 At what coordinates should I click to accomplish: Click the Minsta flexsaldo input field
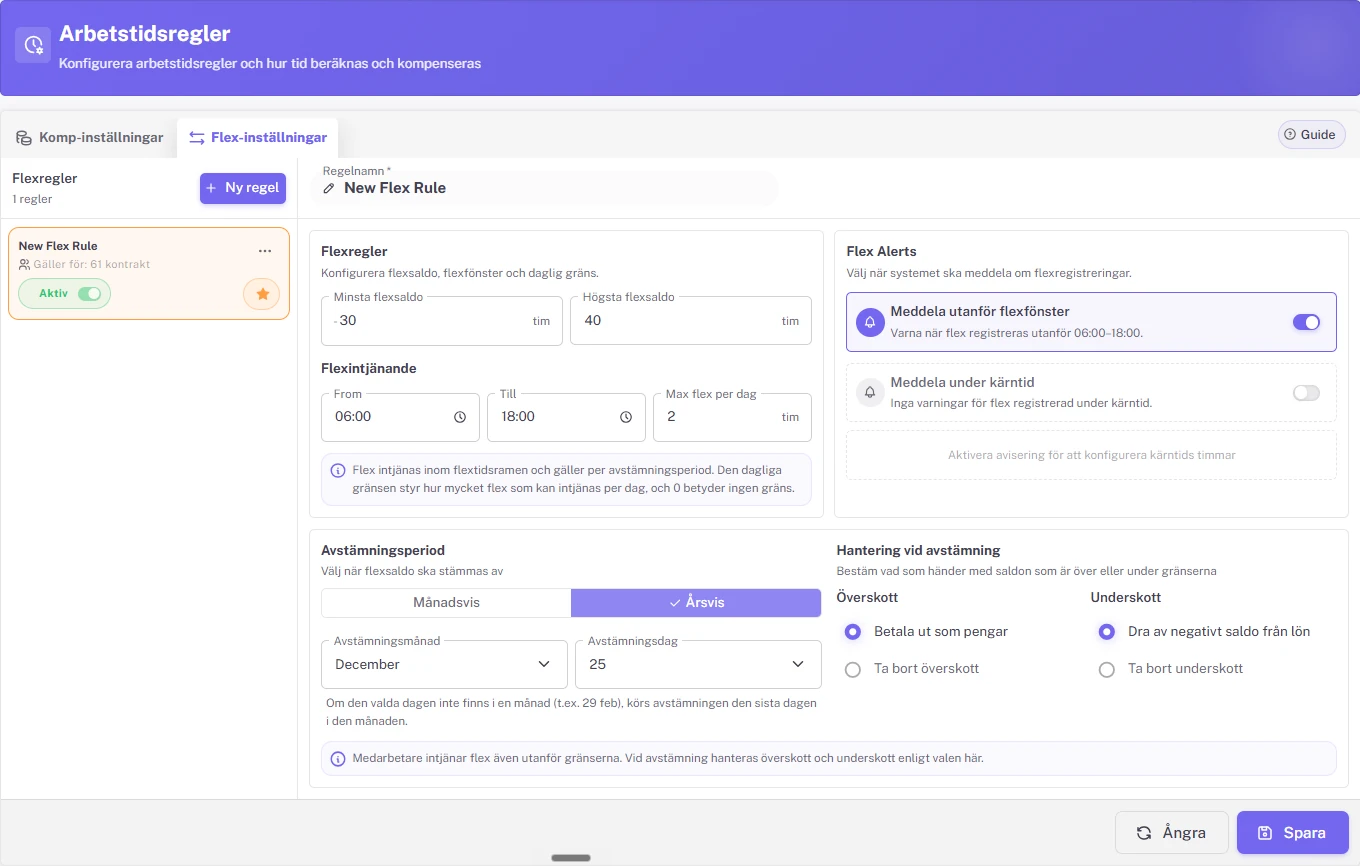[442, 321]
